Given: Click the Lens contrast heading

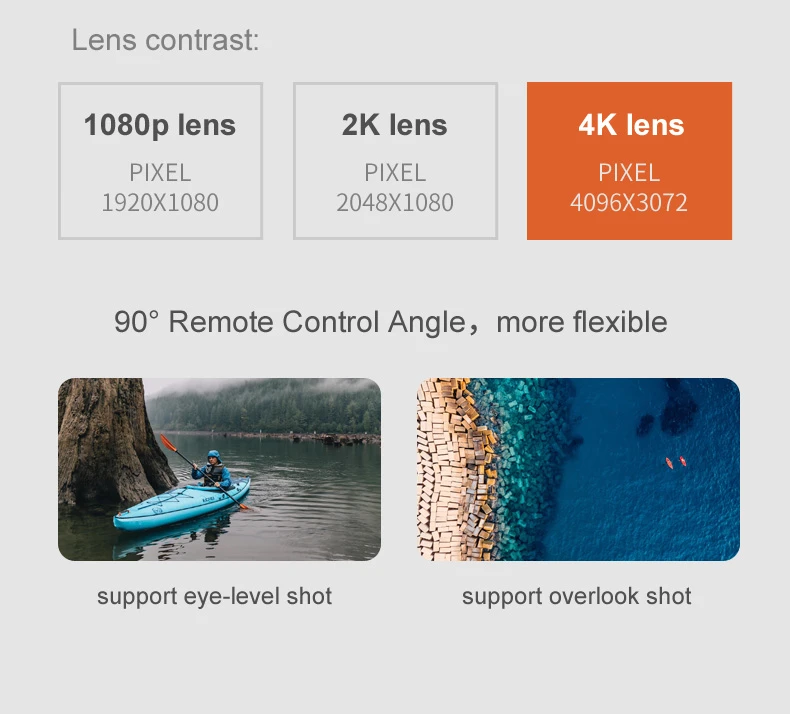Looking at the screenshot, I should (x=165, y=40).
